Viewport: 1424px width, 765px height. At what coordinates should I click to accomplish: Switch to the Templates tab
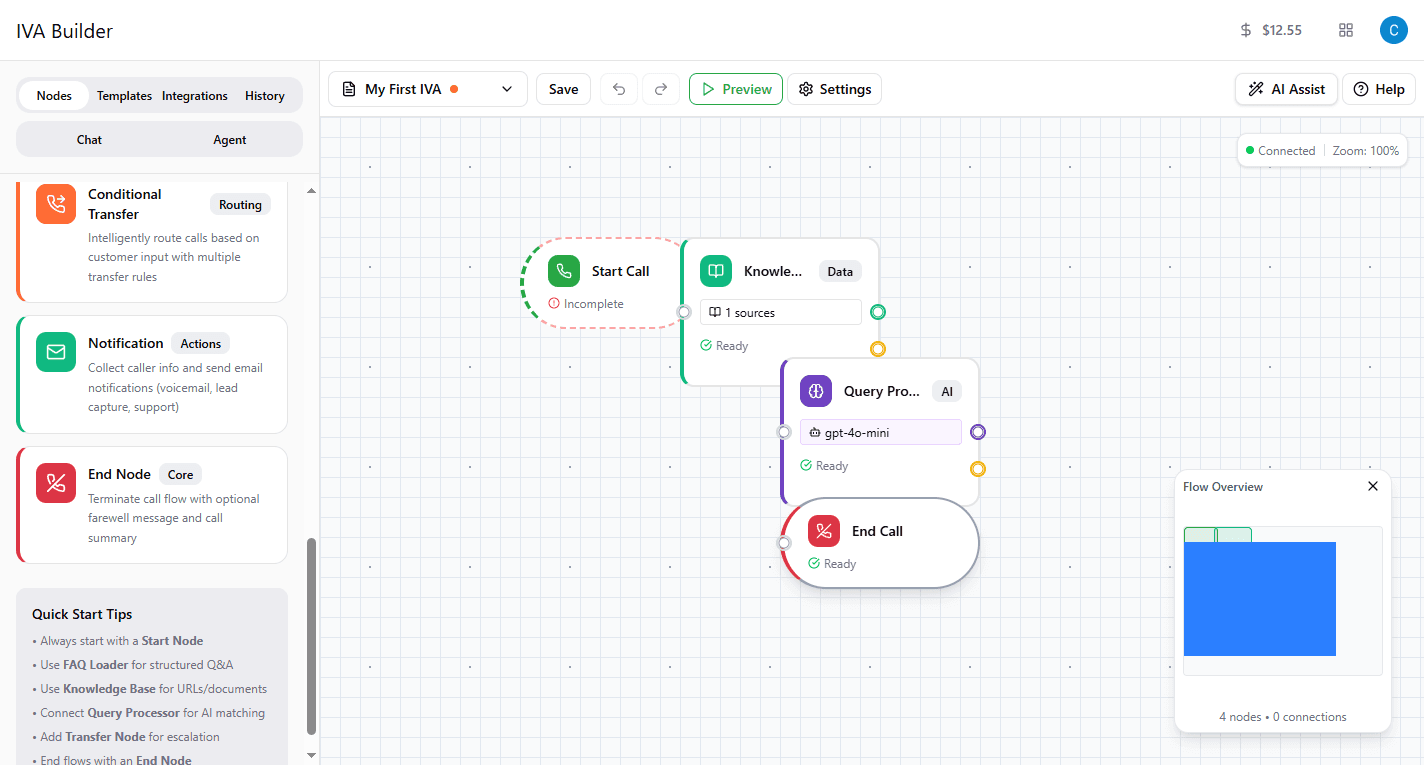click(124, 95)
